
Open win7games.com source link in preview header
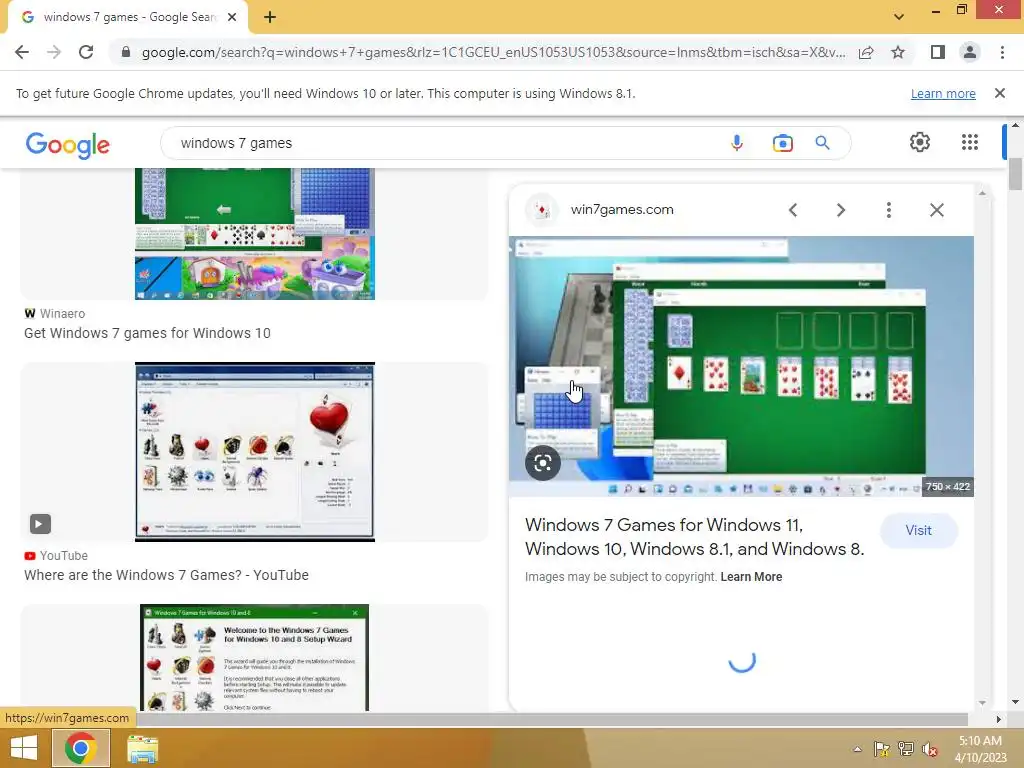tap(622, 210)
